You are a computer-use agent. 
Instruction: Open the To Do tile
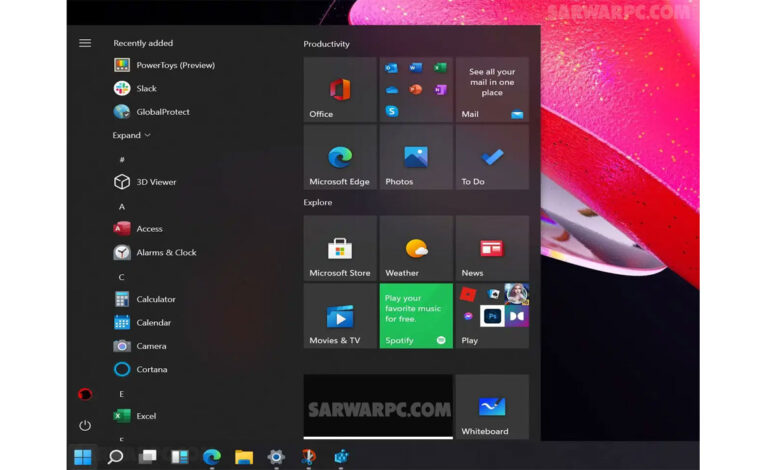492,157
